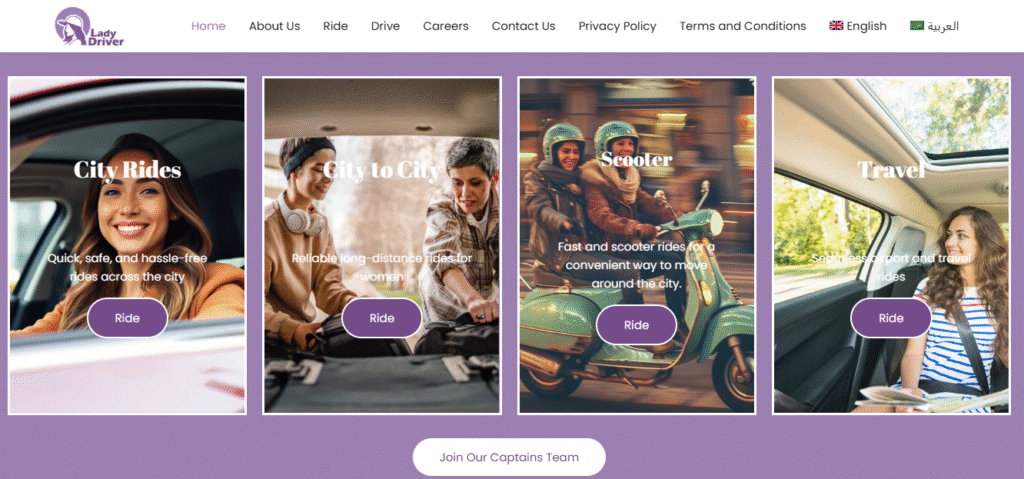Select the Travel card heading
Image resolution: width=1024 pixels, height=479 pixels.
[x=891, y=170]
